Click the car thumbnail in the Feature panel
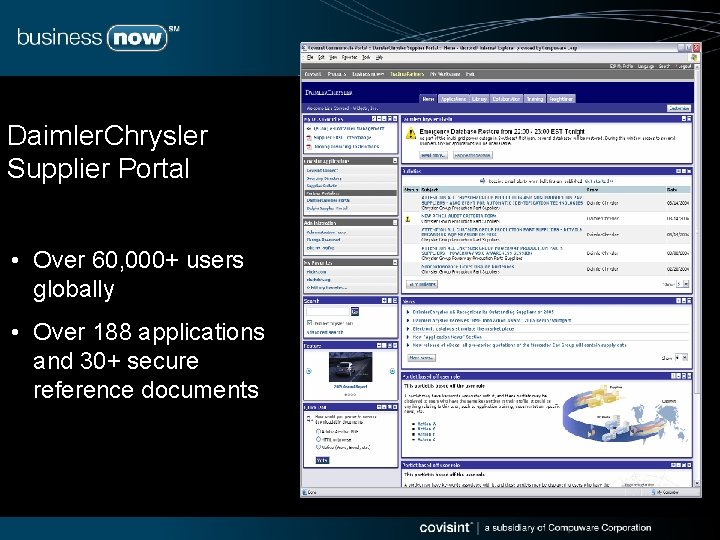Viewport: 720px width, 540px height. point(350,366)
